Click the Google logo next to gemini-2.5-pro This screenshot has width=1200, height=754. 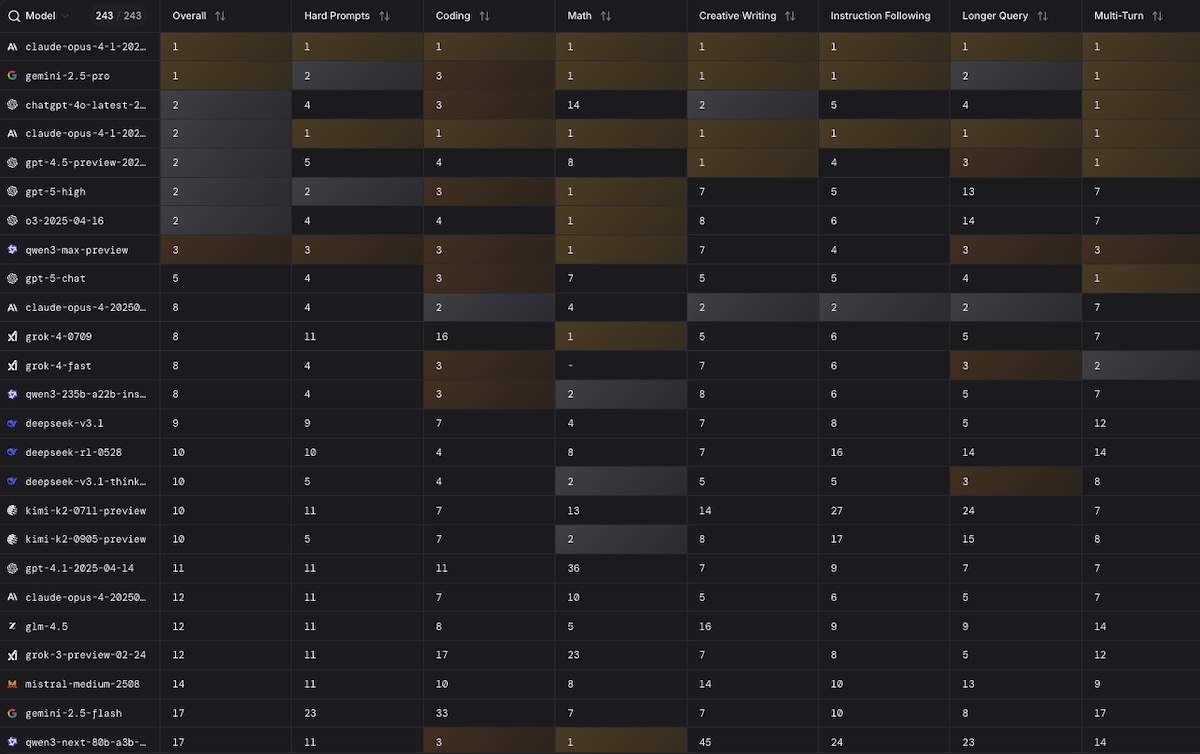(x=12, y=75)
